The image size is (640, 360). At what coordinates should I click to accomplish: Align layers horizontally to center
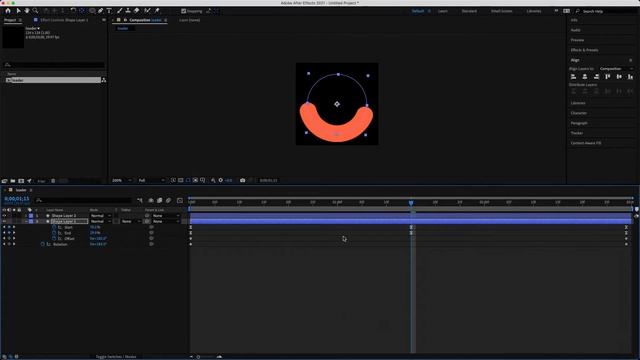click(x=585, y=77)
